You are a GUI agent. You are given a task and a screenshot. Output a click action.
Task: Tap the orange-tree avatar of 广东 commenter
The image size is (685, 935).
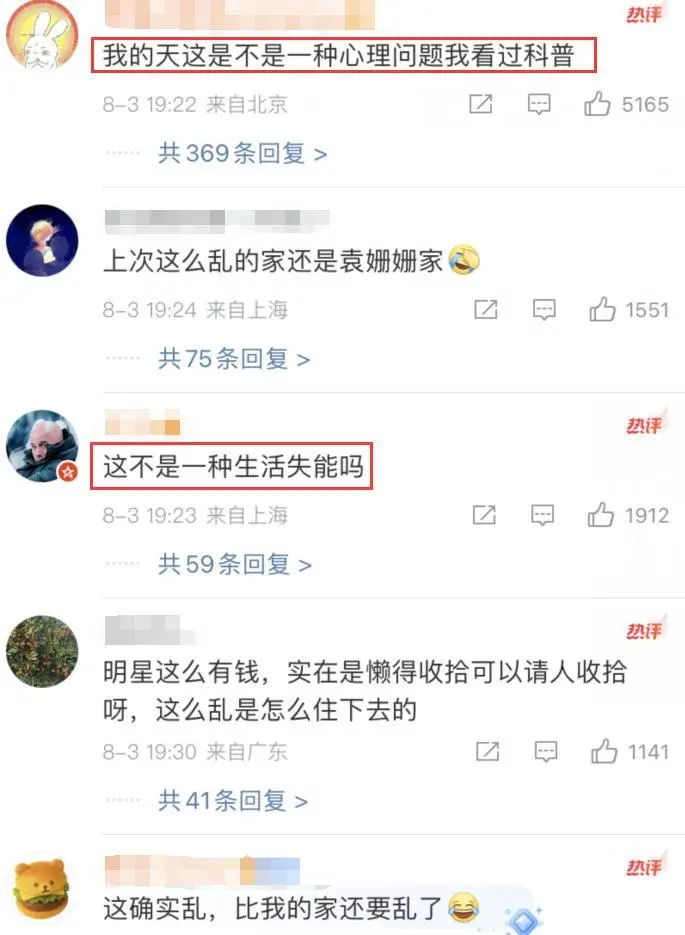coord(42,651)
